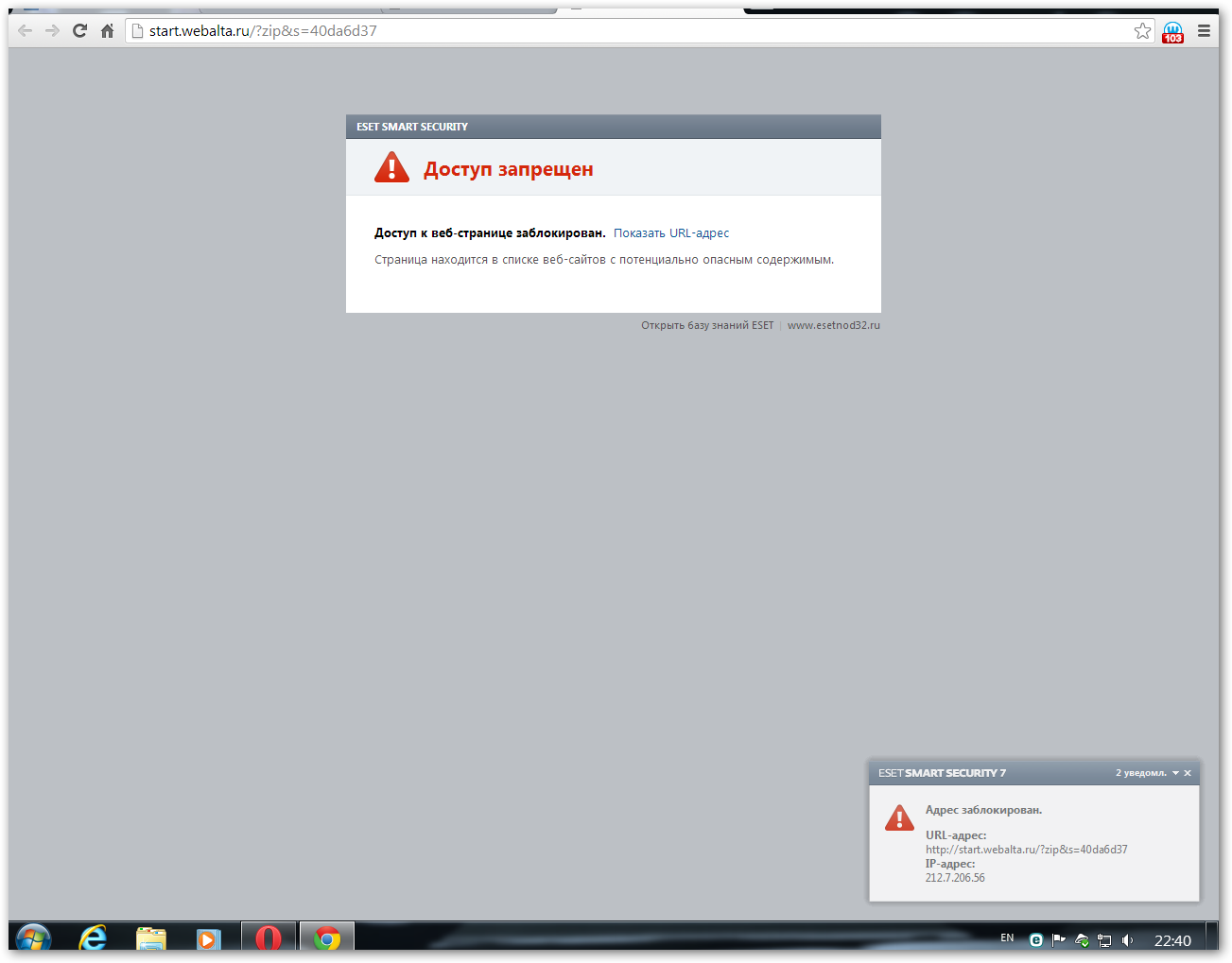Screen dimensions: 1232x963
Task: Go to the browser Home page
Action: coord(107,31)
